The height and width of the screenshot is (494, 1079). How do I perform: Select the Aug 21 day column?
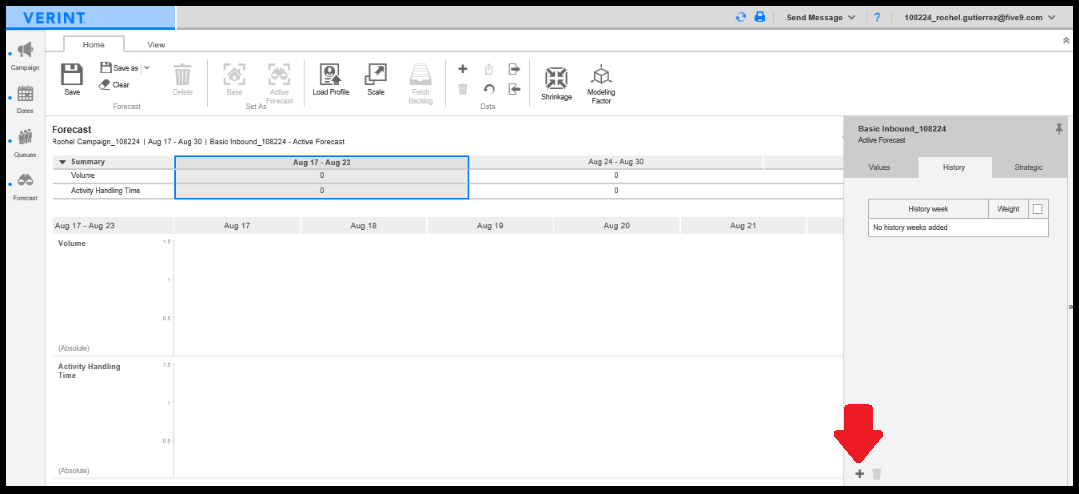[743, 226]
